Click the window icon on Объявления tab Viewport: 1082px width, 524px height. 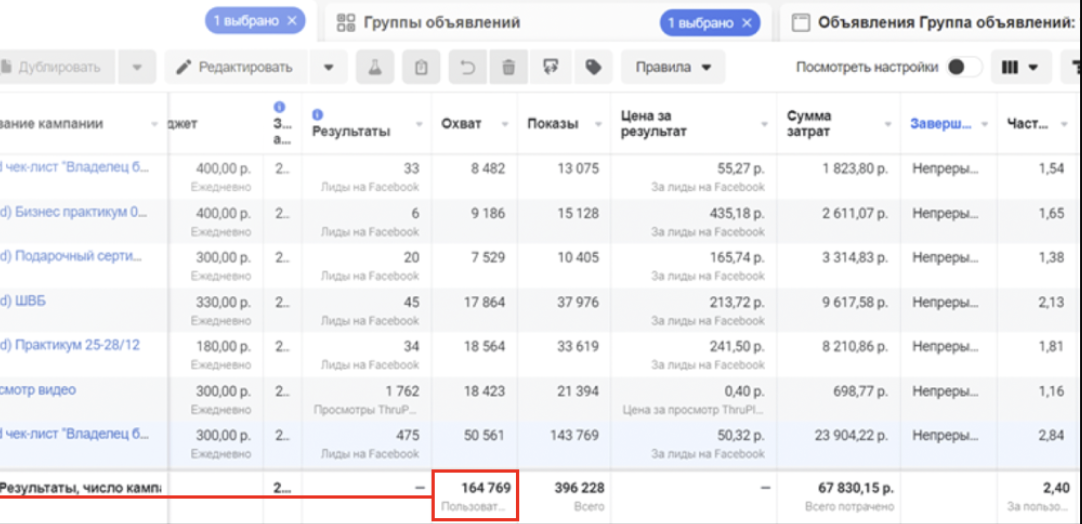[x=800, y=23]
